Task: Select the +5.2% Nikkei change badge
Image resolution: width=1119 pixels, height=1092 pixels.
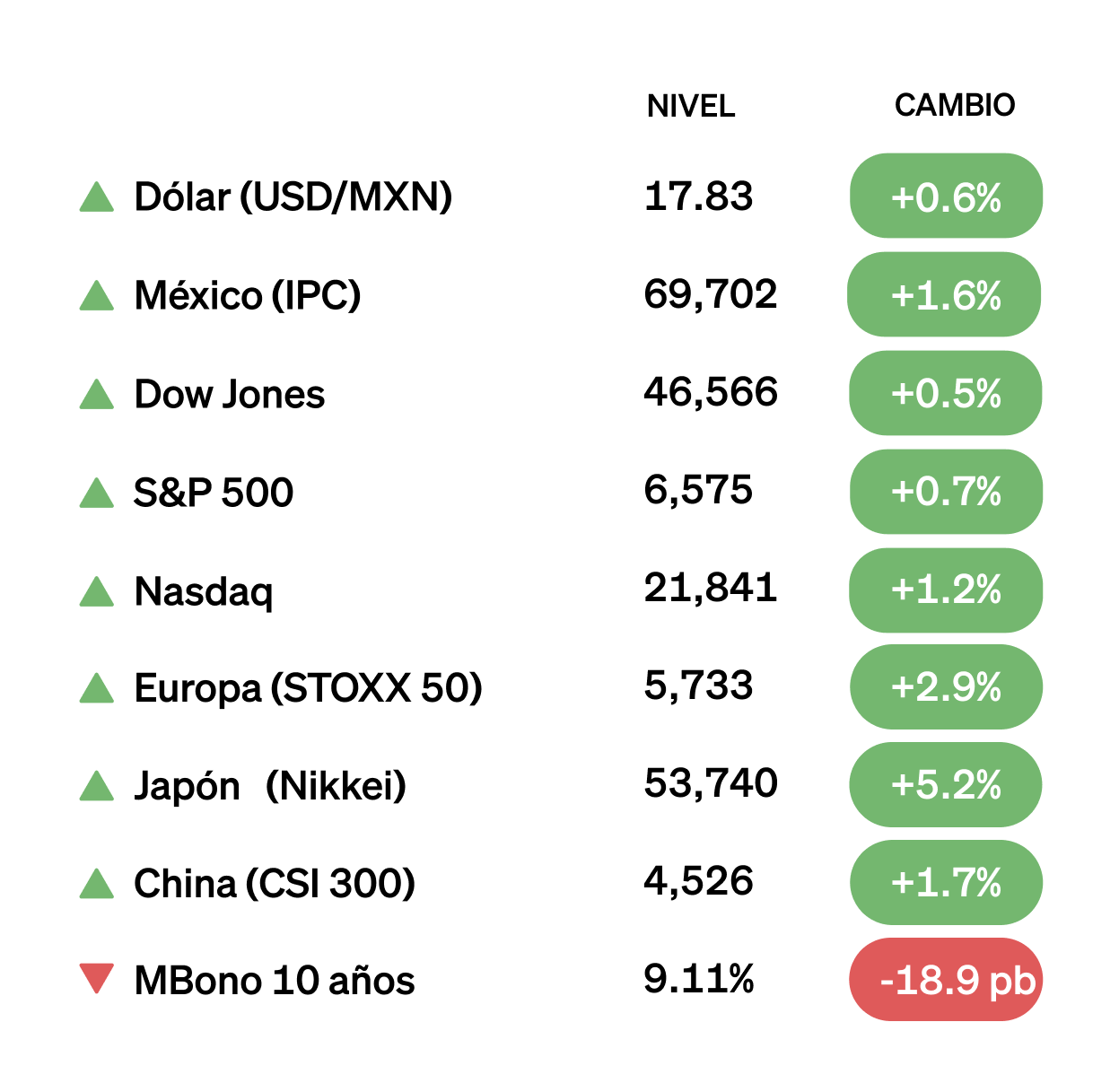Action: pos(946,785)
